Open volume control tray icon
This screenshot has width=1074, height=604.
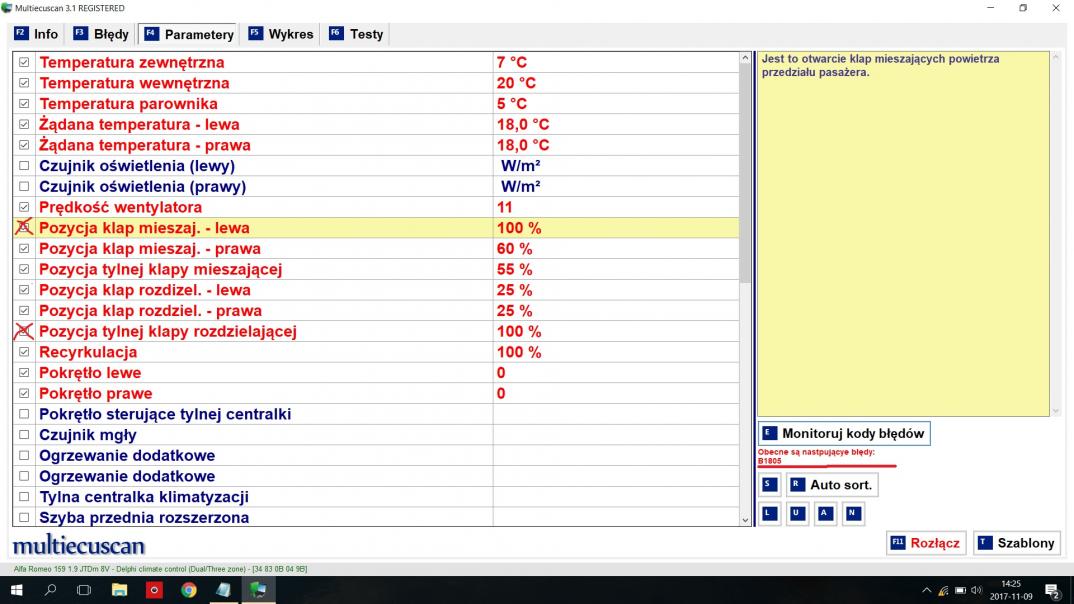click(x=977, y=590)
